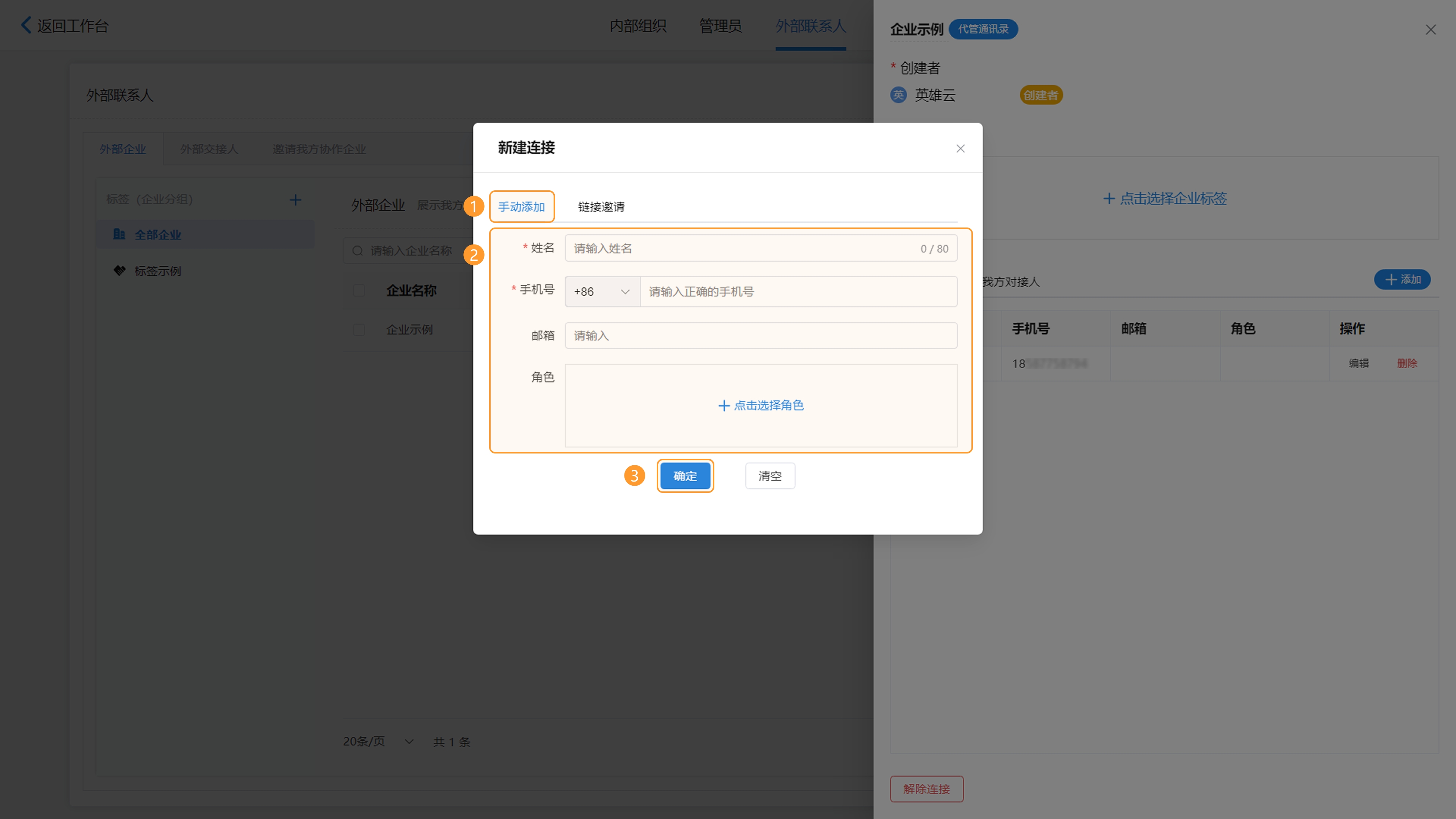The width and height of the screenshot is (1456, 819).
Task: Confirm with the 确定 button
Action: point(685,476)
